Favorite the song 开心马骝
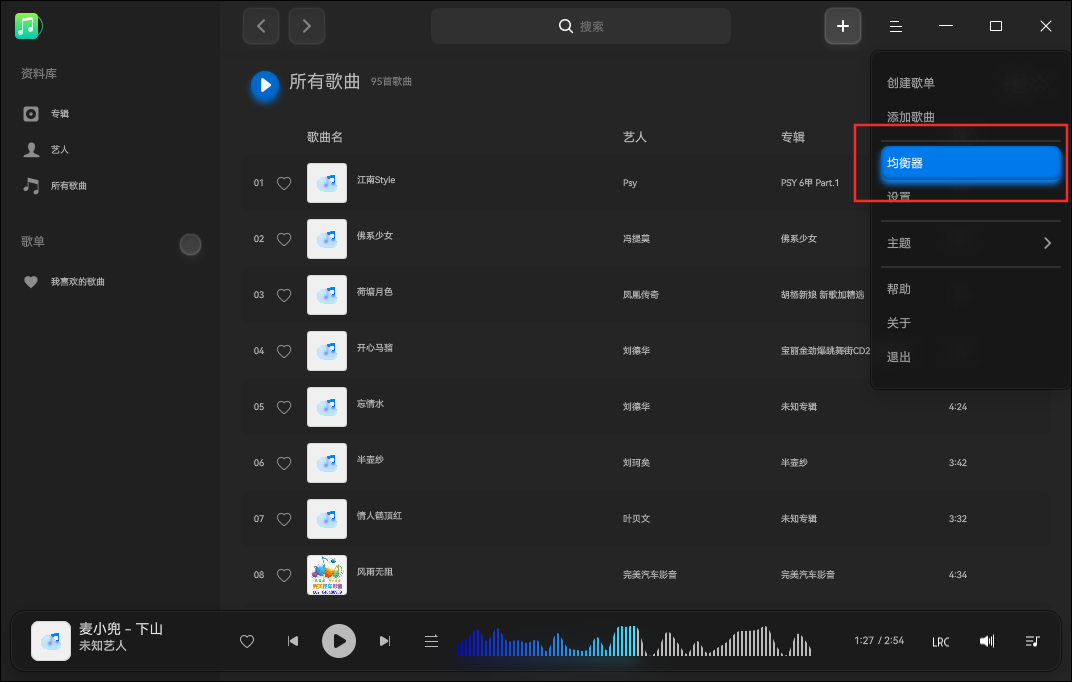The height and width of the screenshot is (682, 1072). click(x=284, y=351)
